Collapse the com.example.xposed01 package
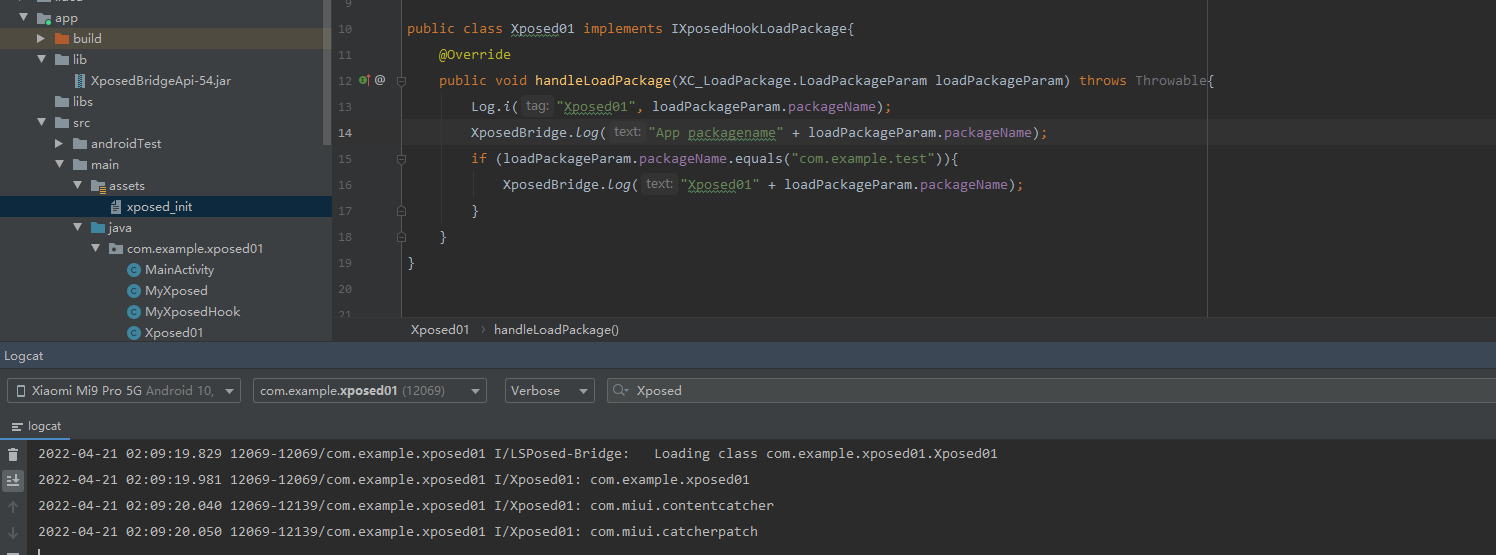This screenshot has width=1496, height=555. (x=95, y=249)
